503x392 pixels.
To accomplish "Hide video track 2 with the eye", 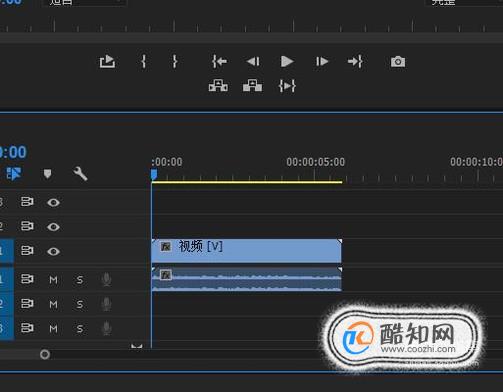I will tap(53, 227).
